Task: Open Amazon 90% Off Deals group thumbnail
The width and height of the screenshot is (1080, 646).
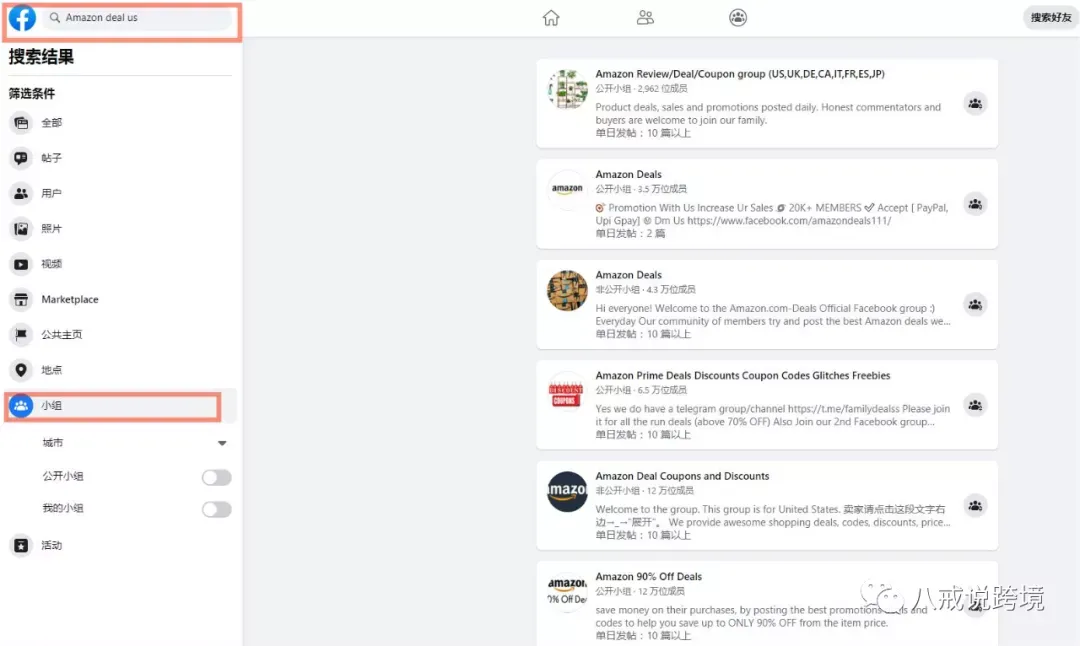Action: (x=567, y=592)
